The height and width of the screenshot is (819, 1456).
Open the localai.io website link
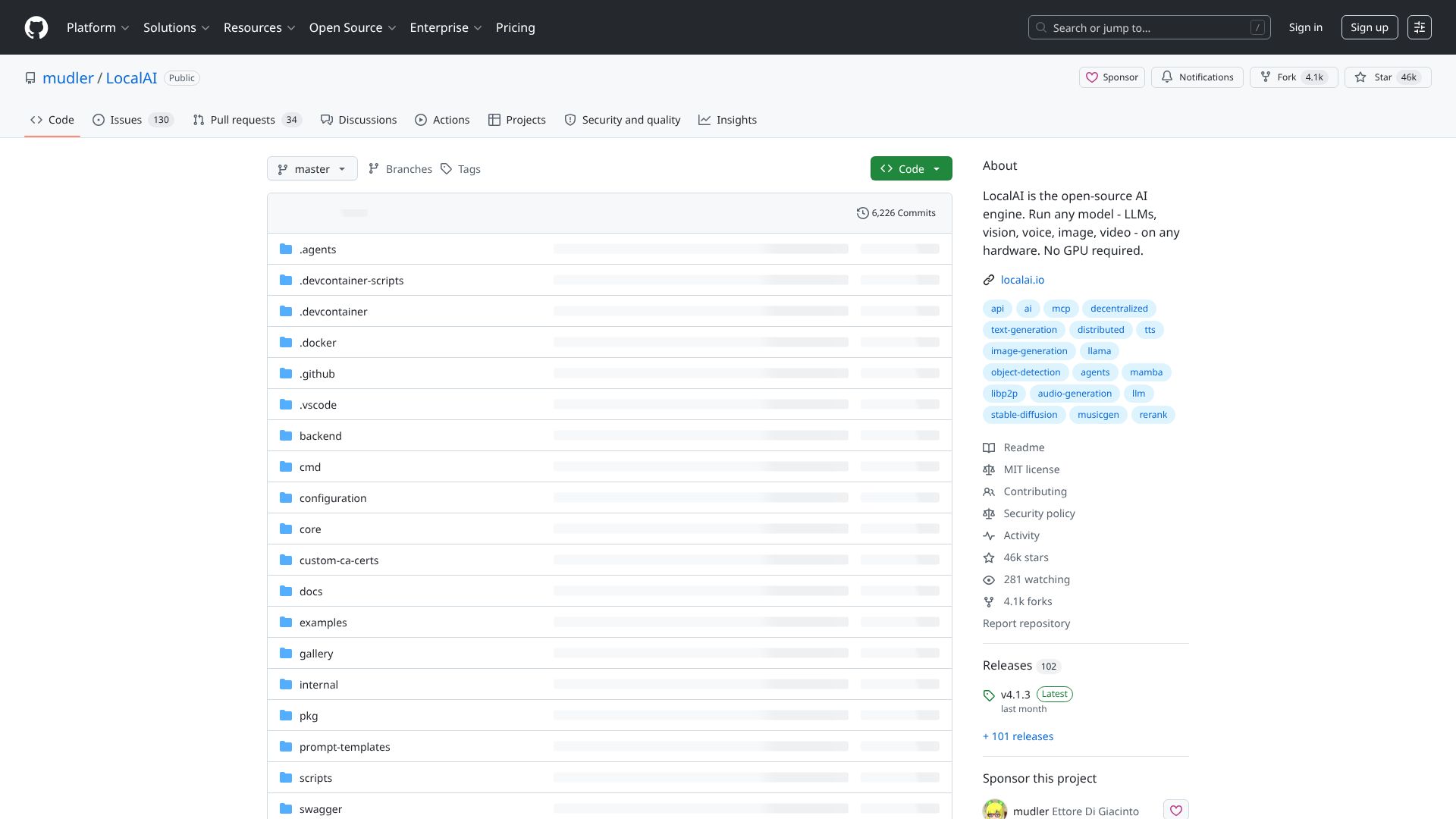(1022, 280)
